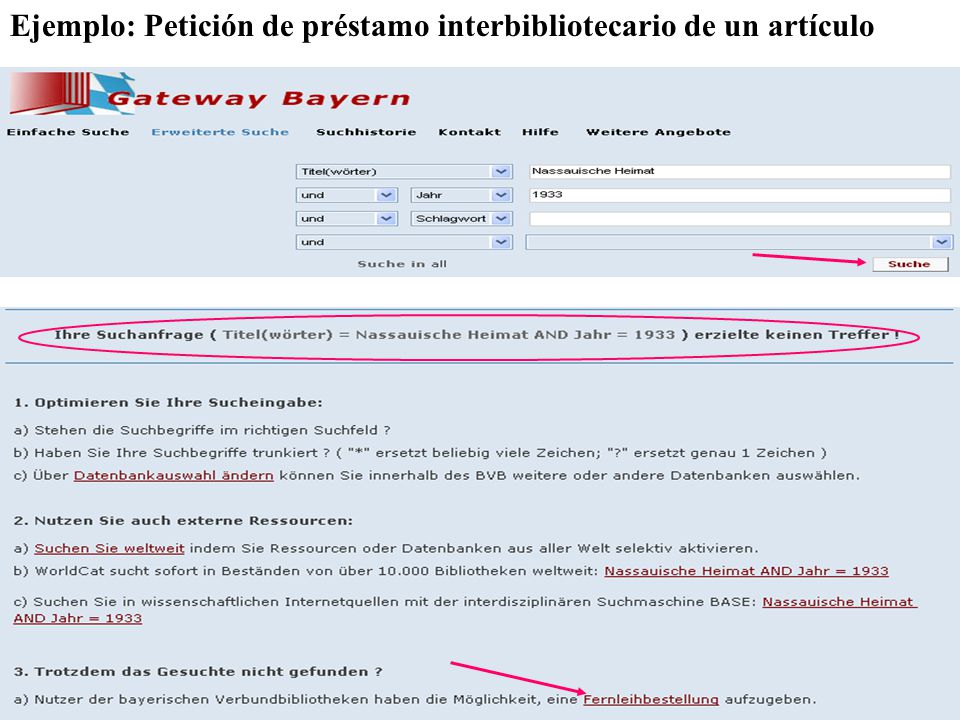The image size is (960, 720).
Task: Click slide title 'Ejemplo: Petición de préstamo interbibliotecario'
Action: coord(442,26)
